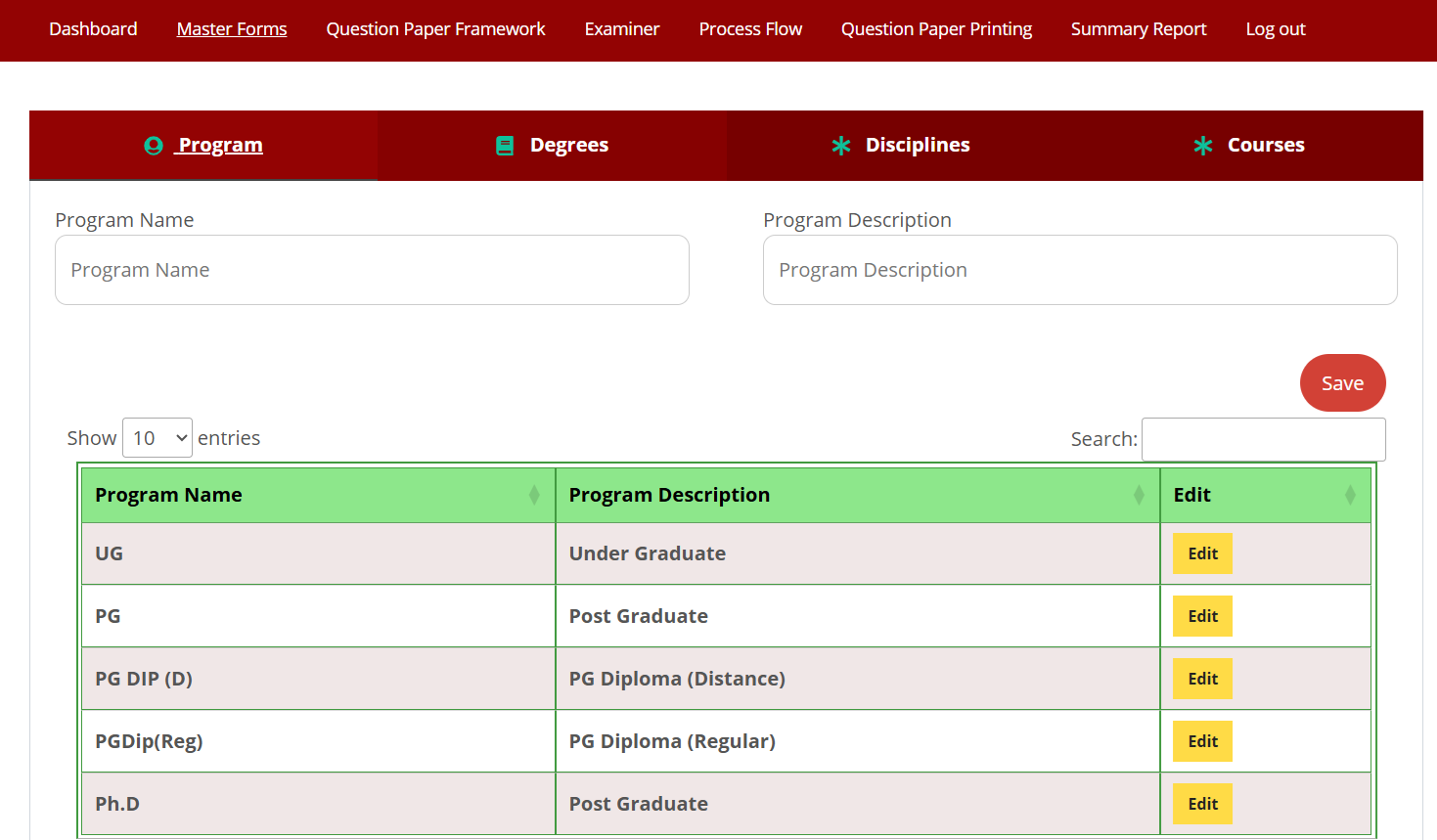The height and width of the screenshot is (840, 1437).
Task: Open Question Paper Framework menu
Action: (435, 29)
